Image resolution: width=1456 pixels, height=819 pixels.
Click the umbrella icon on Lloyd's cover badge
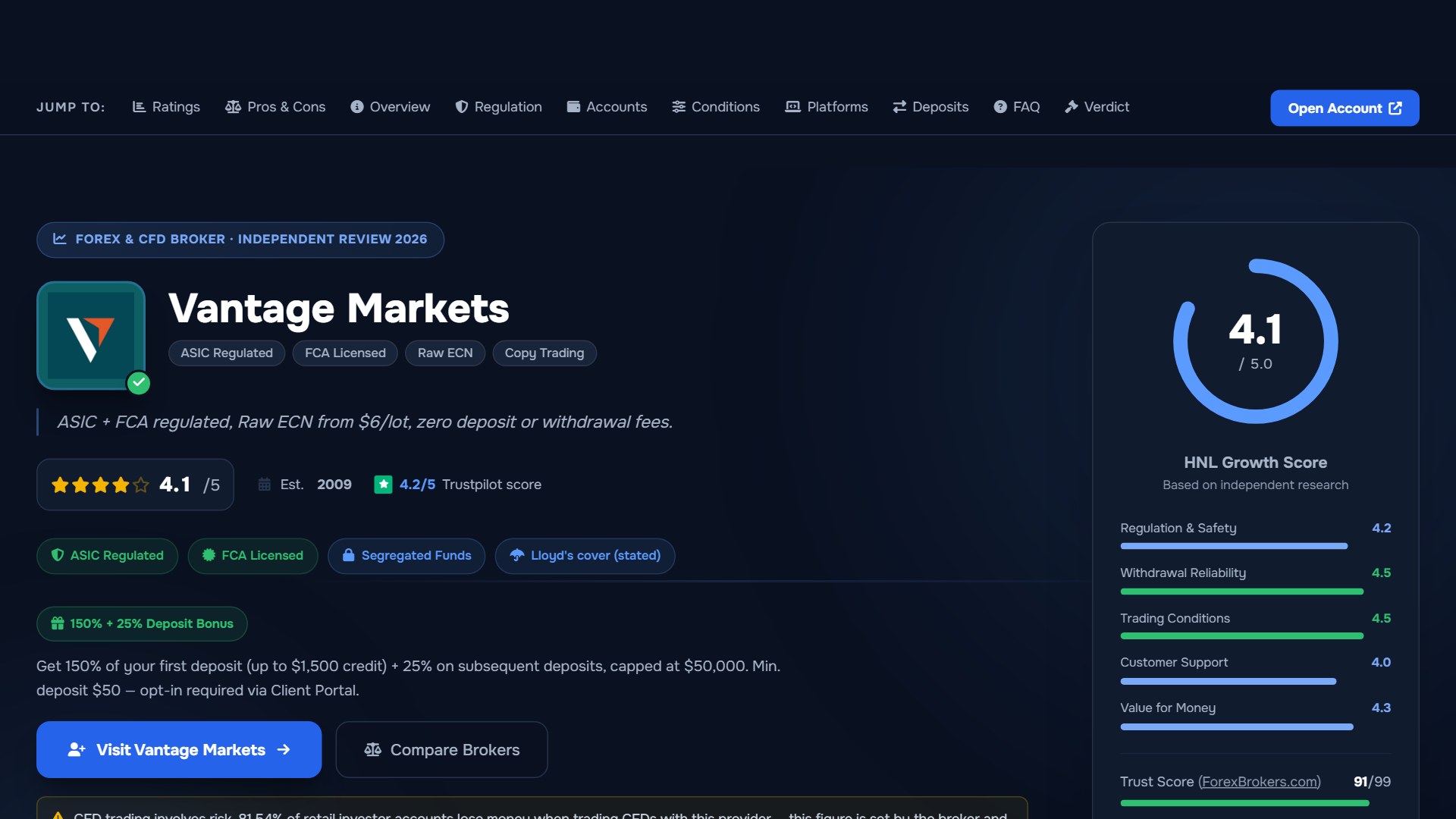[x=517, y=555]
